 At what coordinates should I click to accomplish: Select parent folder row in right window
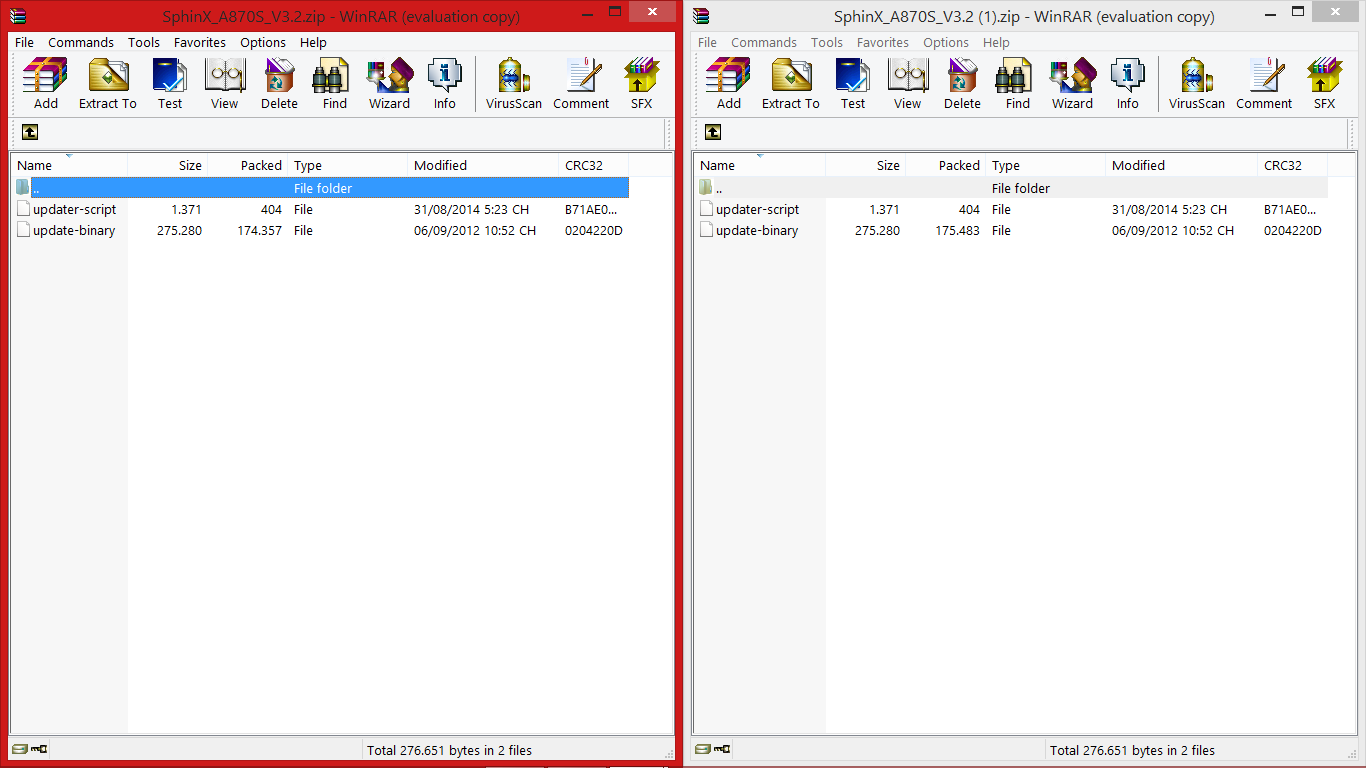[1011, 188]
